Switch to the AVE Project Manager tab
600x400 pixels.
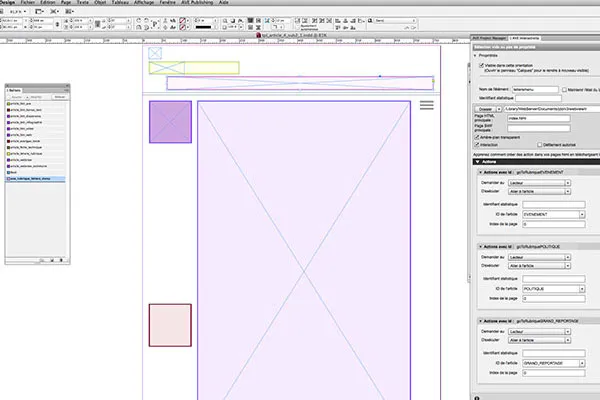tap(489, 38)
